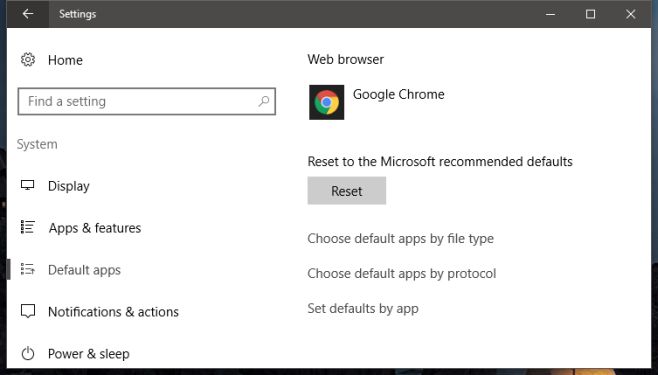Click the Reset button
The image size is (658, 375).
347,191
